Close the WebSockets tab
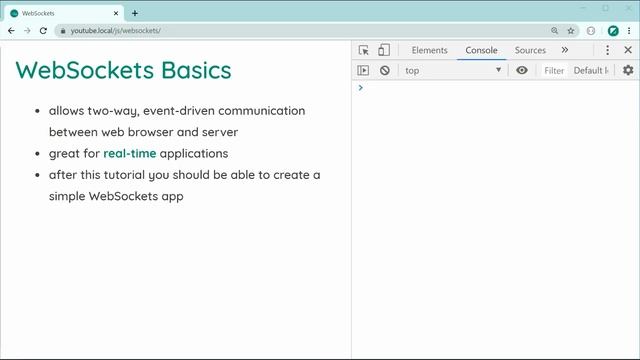 pyautogui.click(x=116, y=13)
